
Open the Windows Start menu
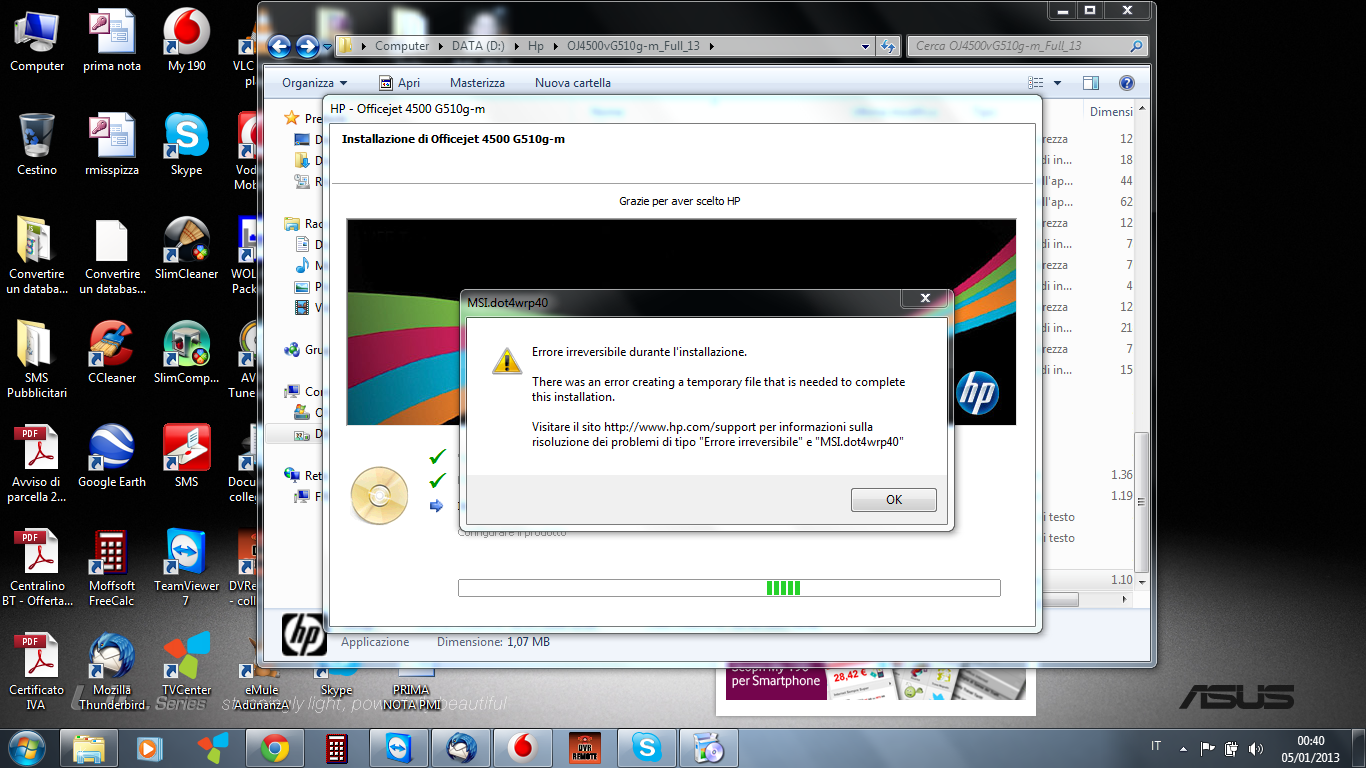coord(27,747)
